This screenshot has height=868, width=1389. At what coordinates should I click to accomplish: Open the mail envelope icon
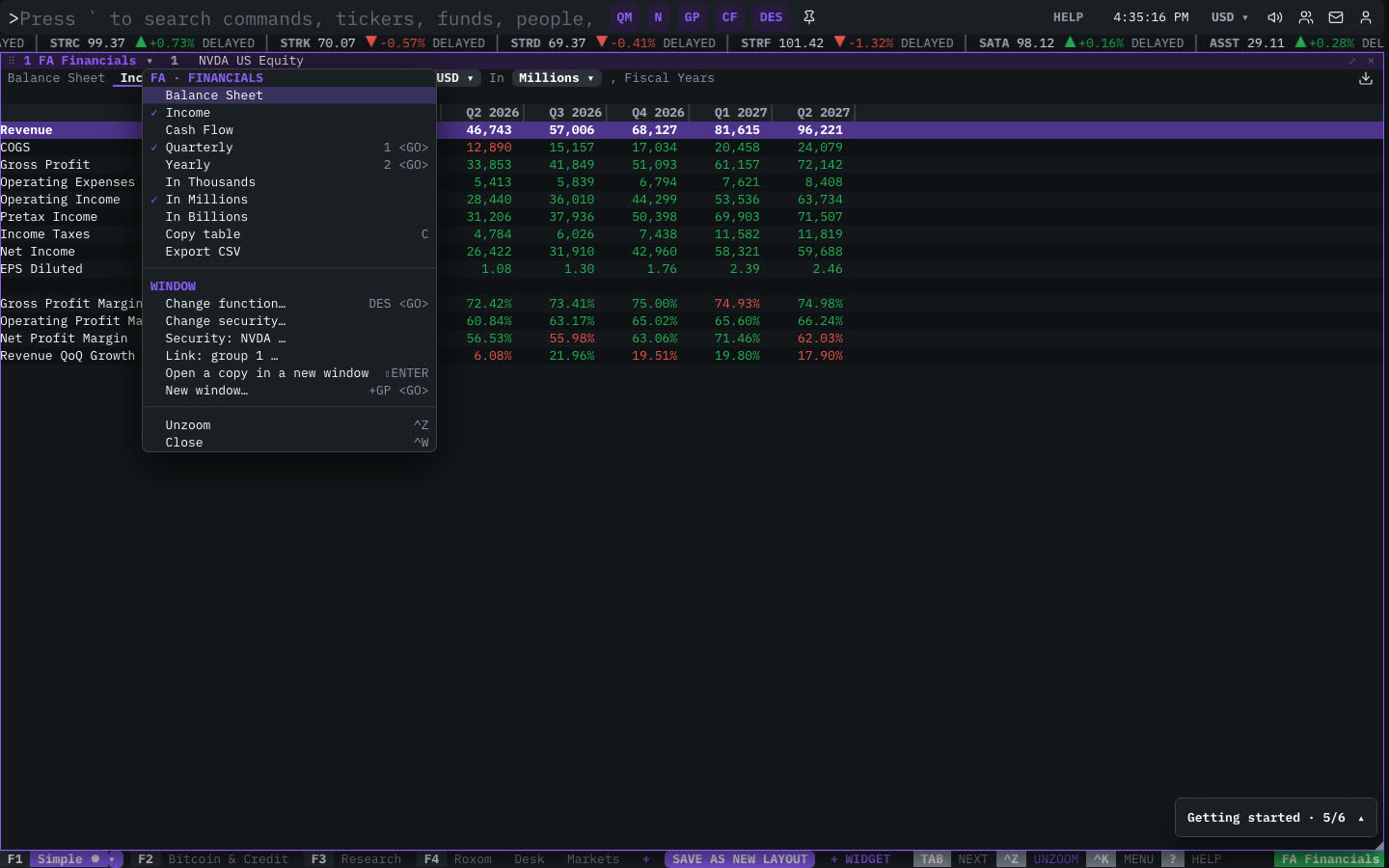click(x=1336, y=17)
